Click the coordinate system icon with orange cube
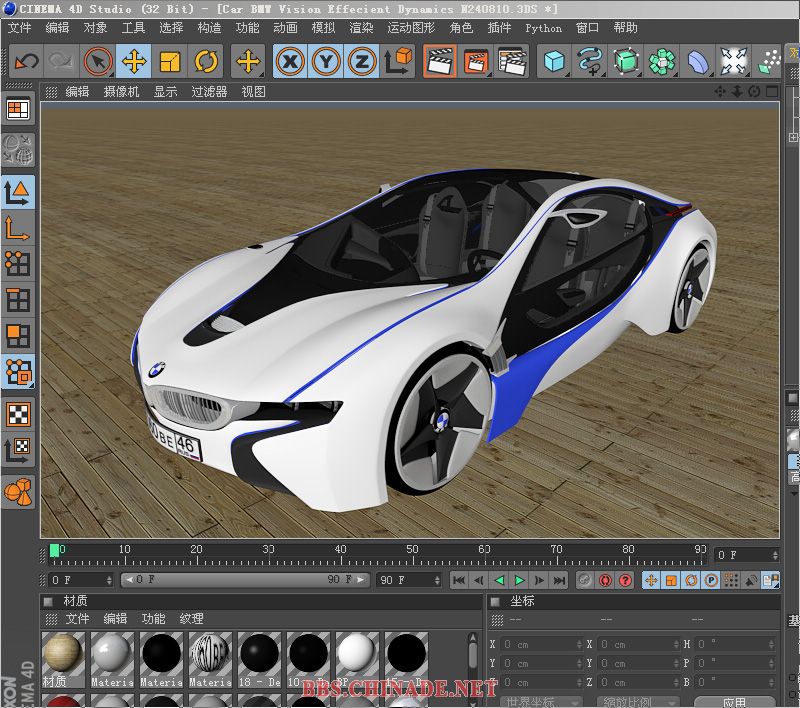The height and width of the screenshot is (708, 800). (398, 62)
